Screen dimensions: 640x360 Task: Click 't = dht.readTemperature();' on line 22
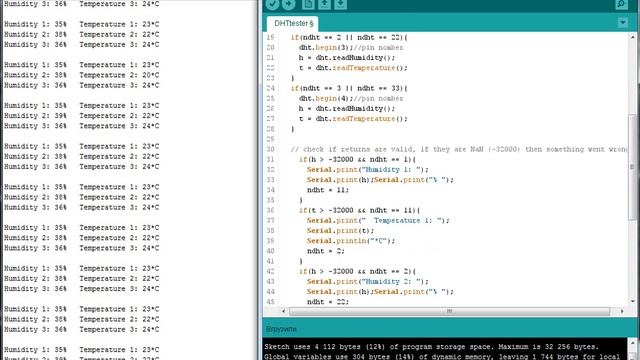point(353,68)
